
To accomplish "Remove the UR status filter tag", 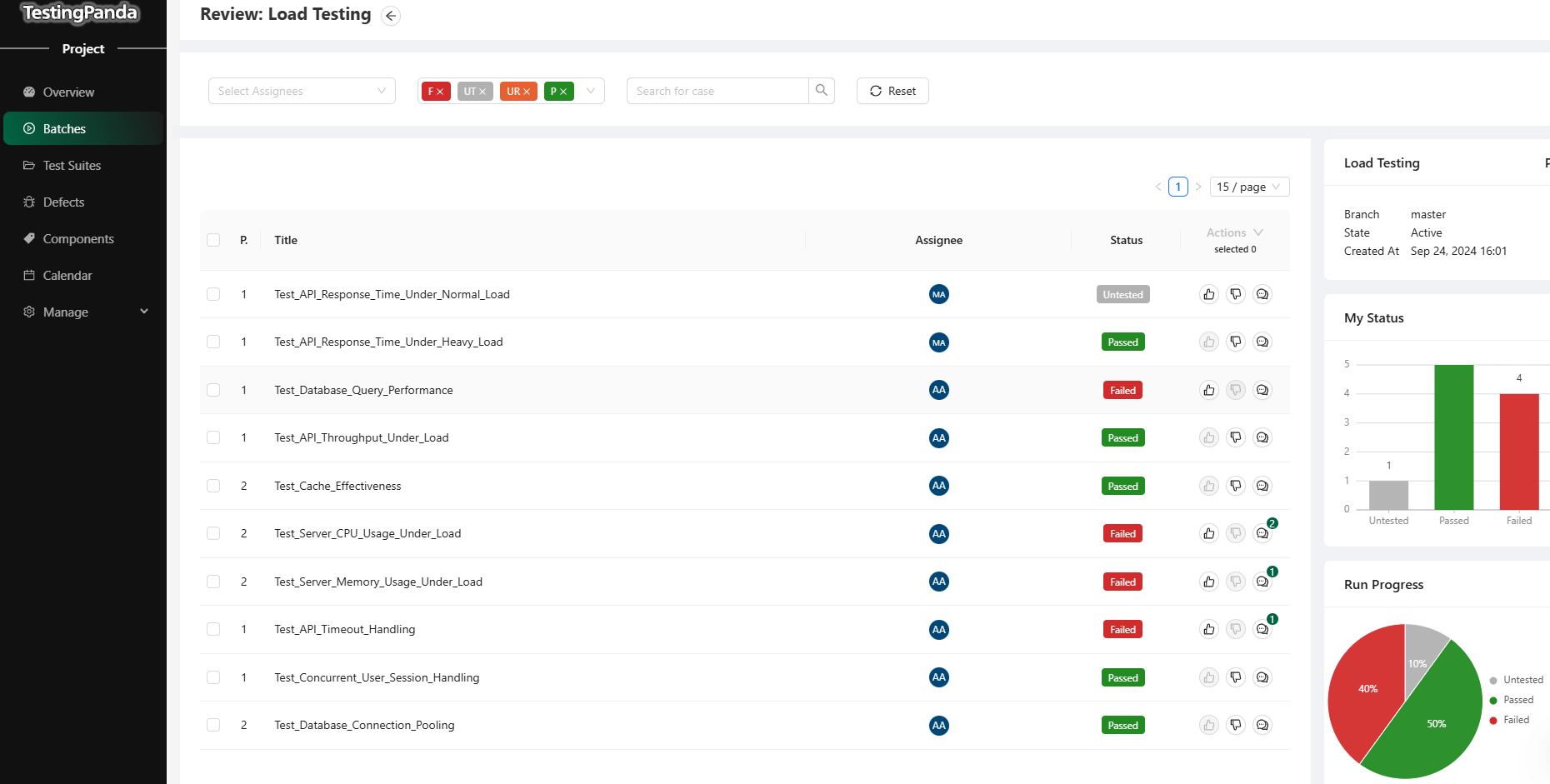I will pos(527,92).
